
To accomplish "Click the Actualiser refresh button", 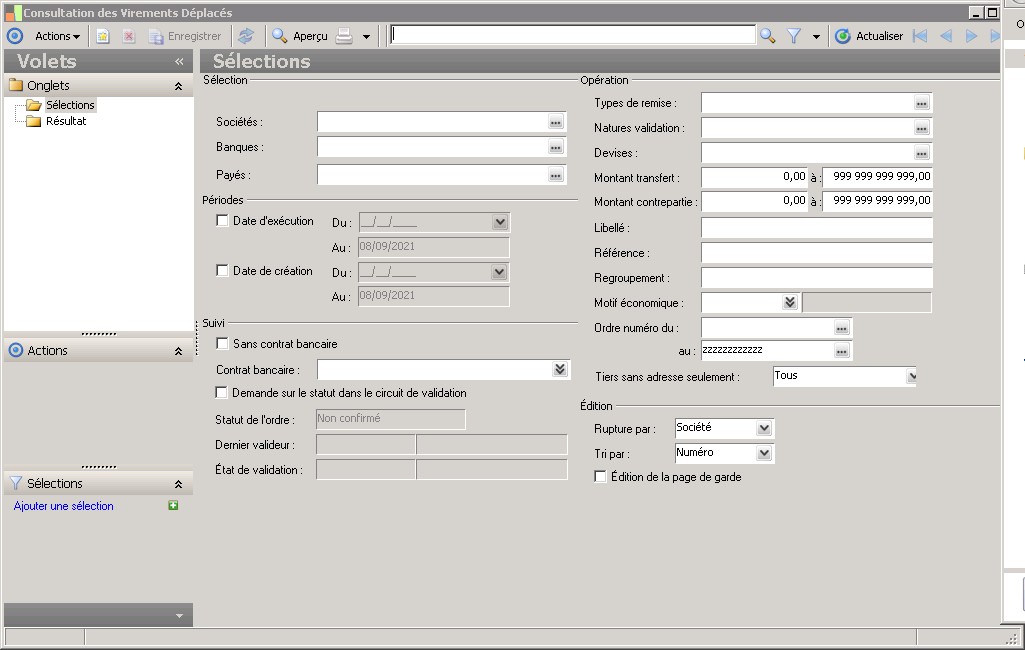I will pyautogui.click(x=869, y=36).
